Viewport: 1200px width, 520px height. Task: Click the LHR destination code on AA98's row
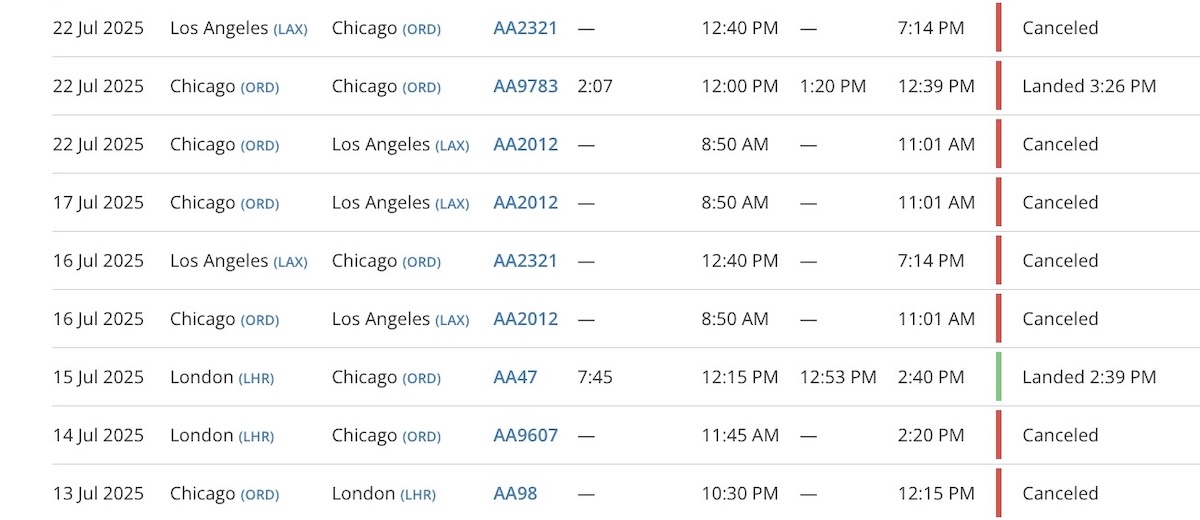(x=418, y=494)
